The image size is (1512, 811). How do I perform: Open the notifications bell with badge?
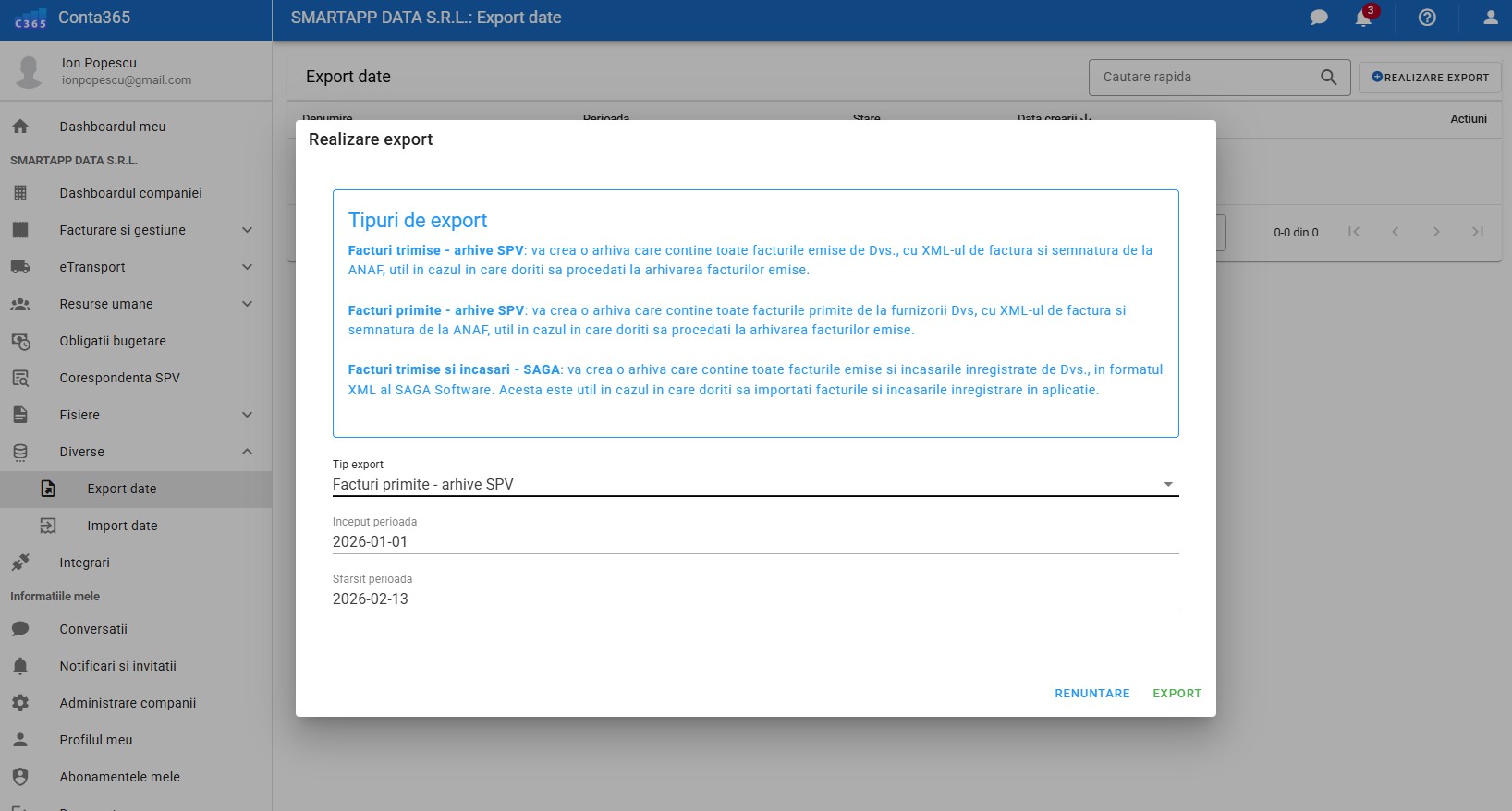pos(1364,18)
